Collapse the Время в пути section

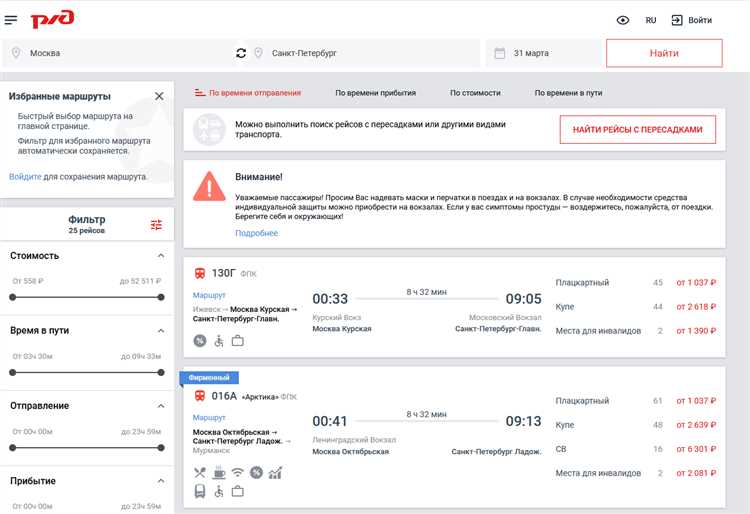161,330
